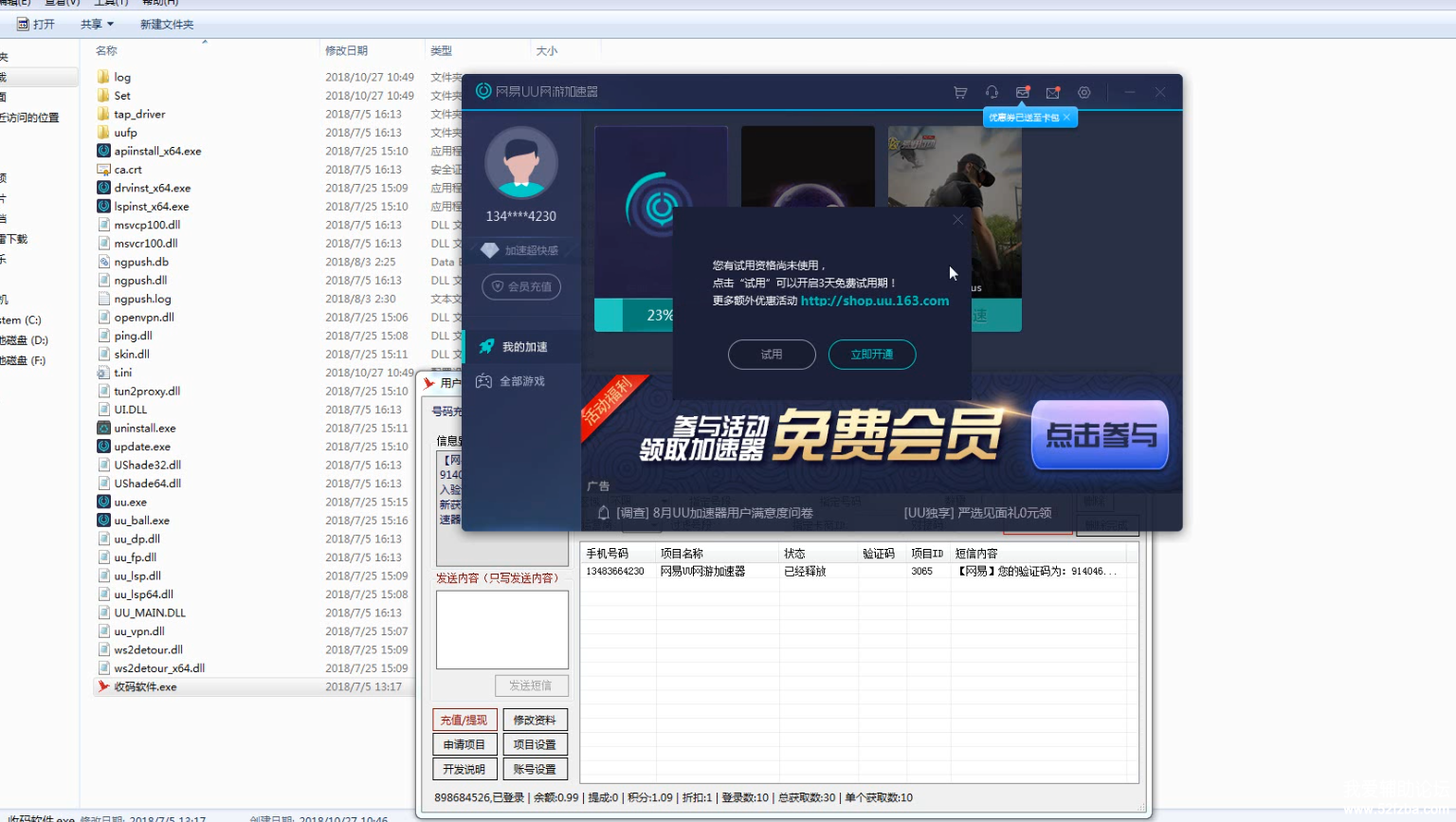1456x822 pixels.
Task: Open the 共享 dropdown in Explorer toolbar
Action: 97,25
